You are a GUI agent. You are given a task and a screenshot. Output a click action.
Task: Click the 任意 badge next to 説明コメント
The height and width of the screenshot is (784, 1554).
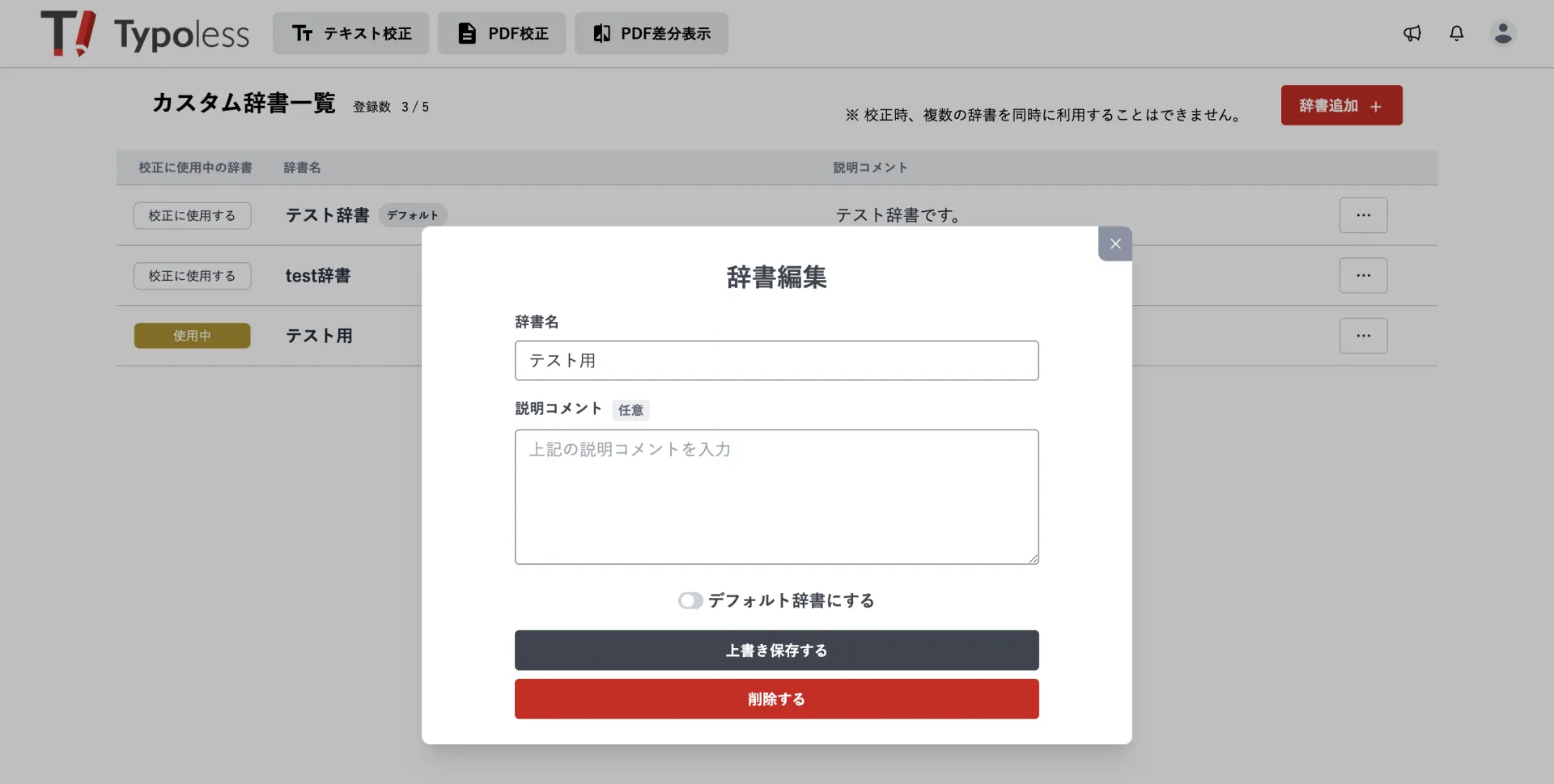(x=631, y=410)
